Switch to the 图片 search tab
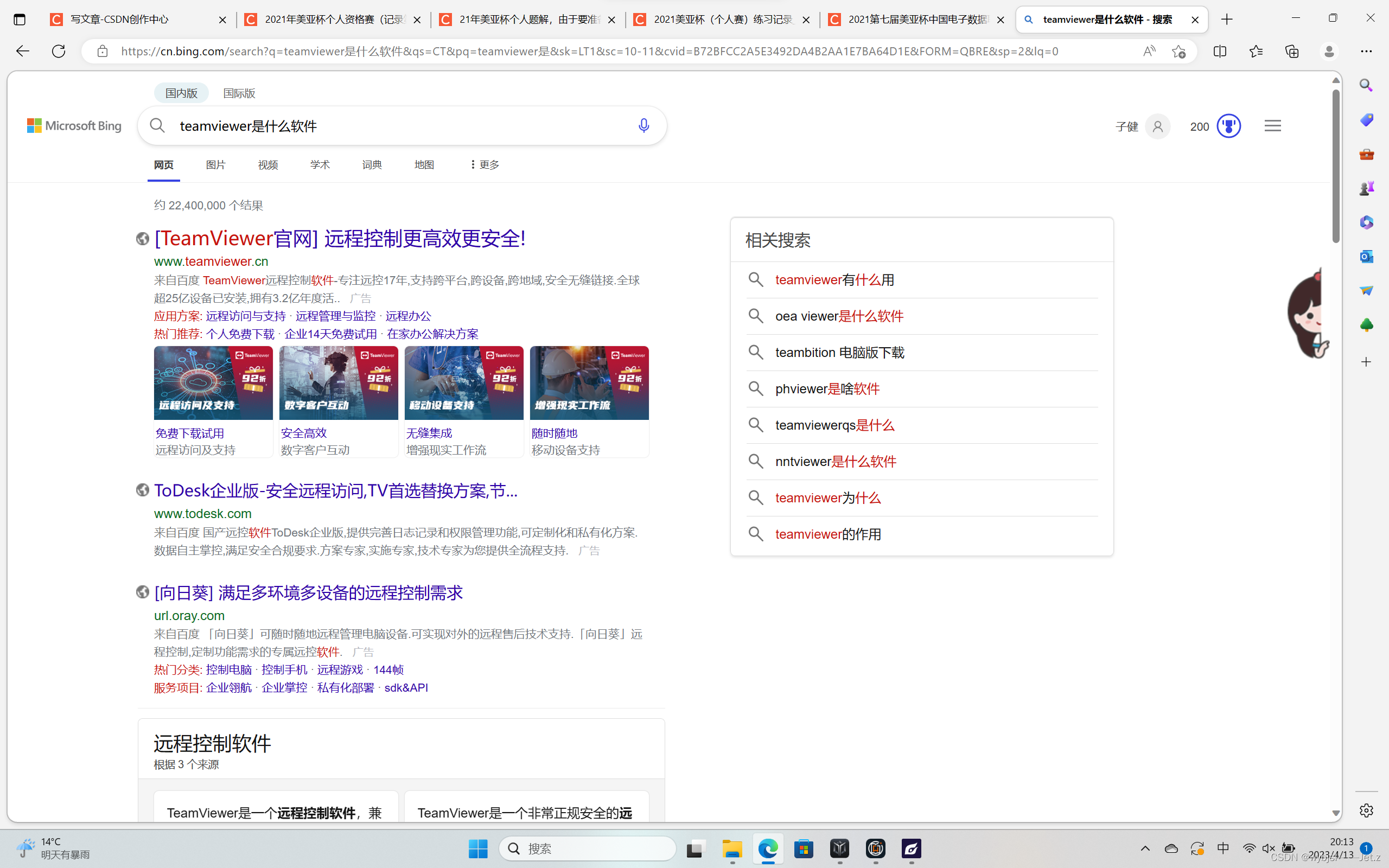 216,164
